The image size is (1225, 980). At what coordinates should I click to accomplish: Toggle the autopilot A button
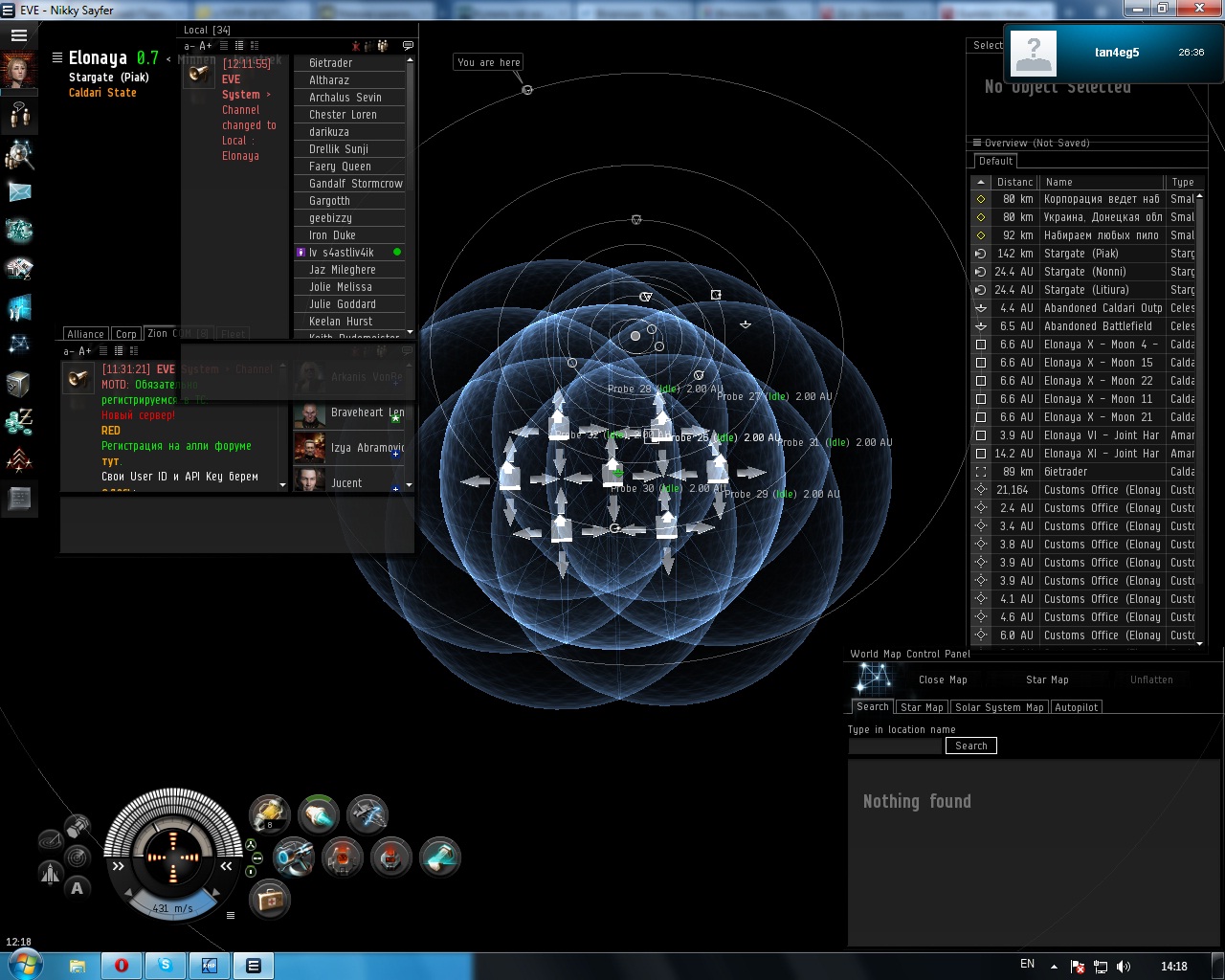coord(78,888)
